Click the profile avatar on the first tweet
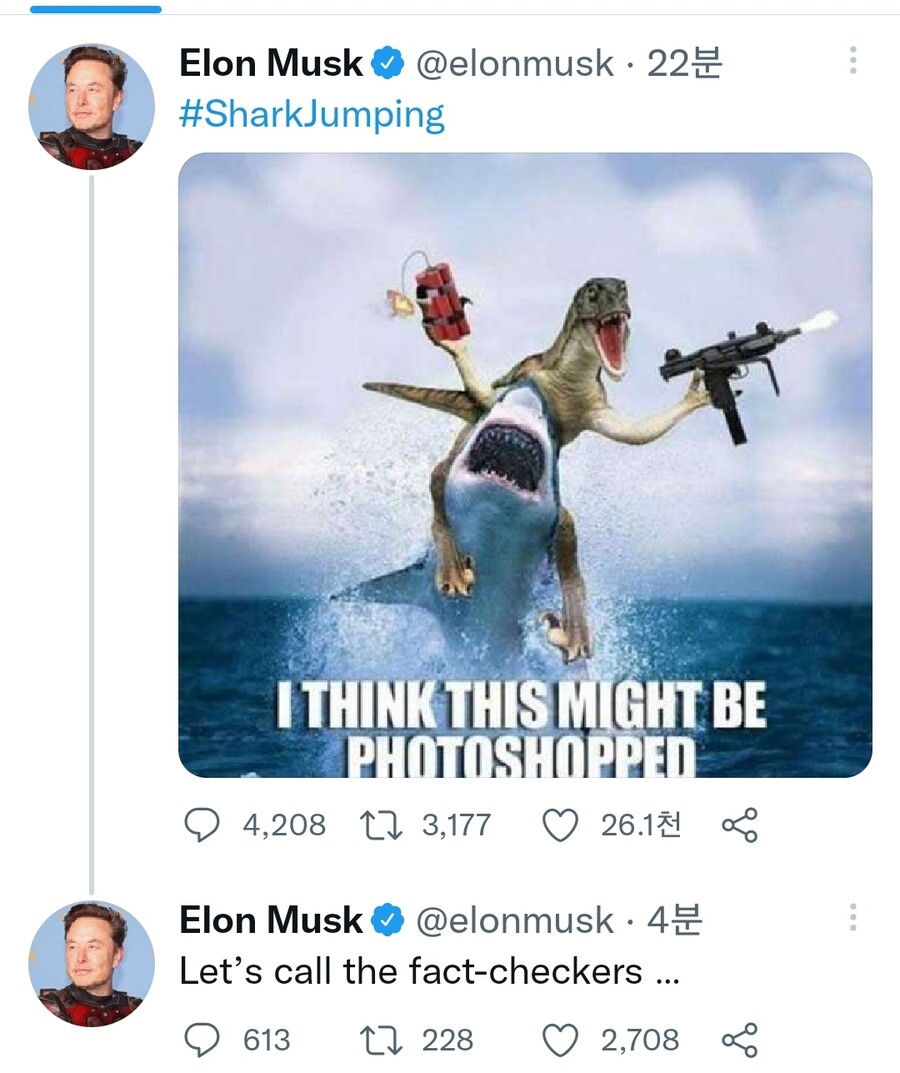Image resolution: width=900 pixels, height=1073 pixels. tap(91, 106)
